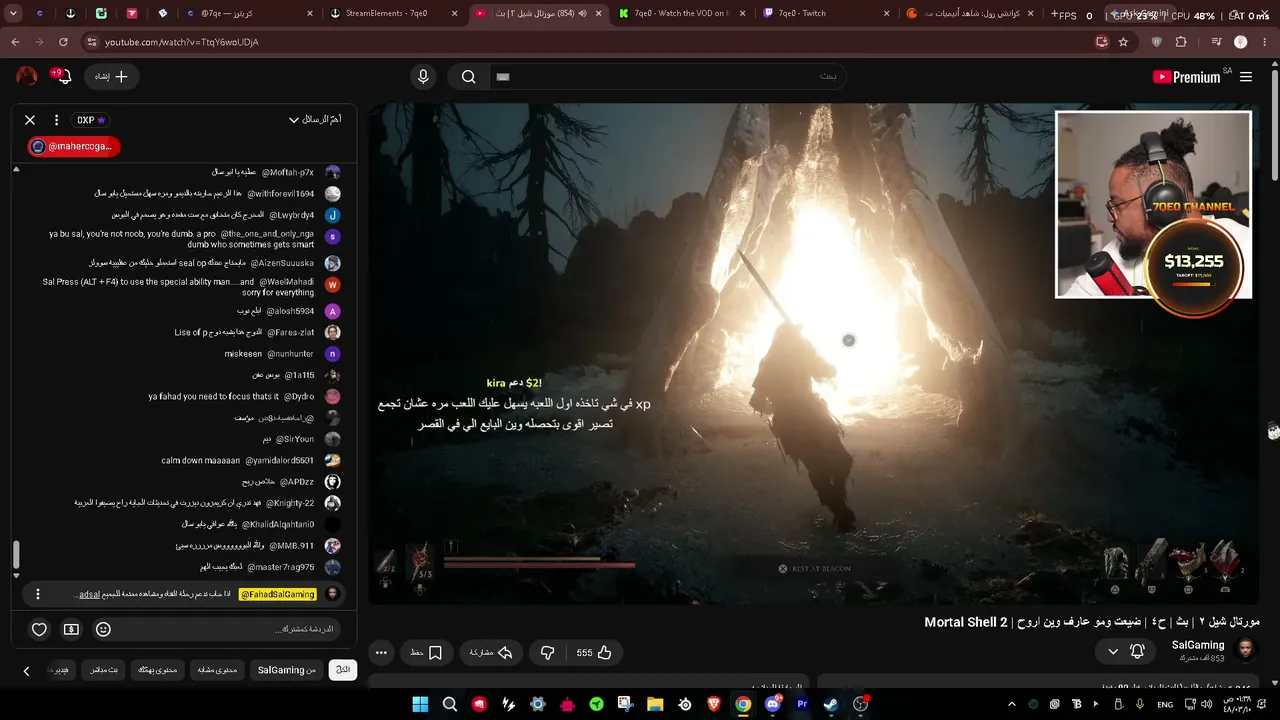Open Steam from the taskbar
The width and height of the screenshot is (1280, 720).
point(831,704)
